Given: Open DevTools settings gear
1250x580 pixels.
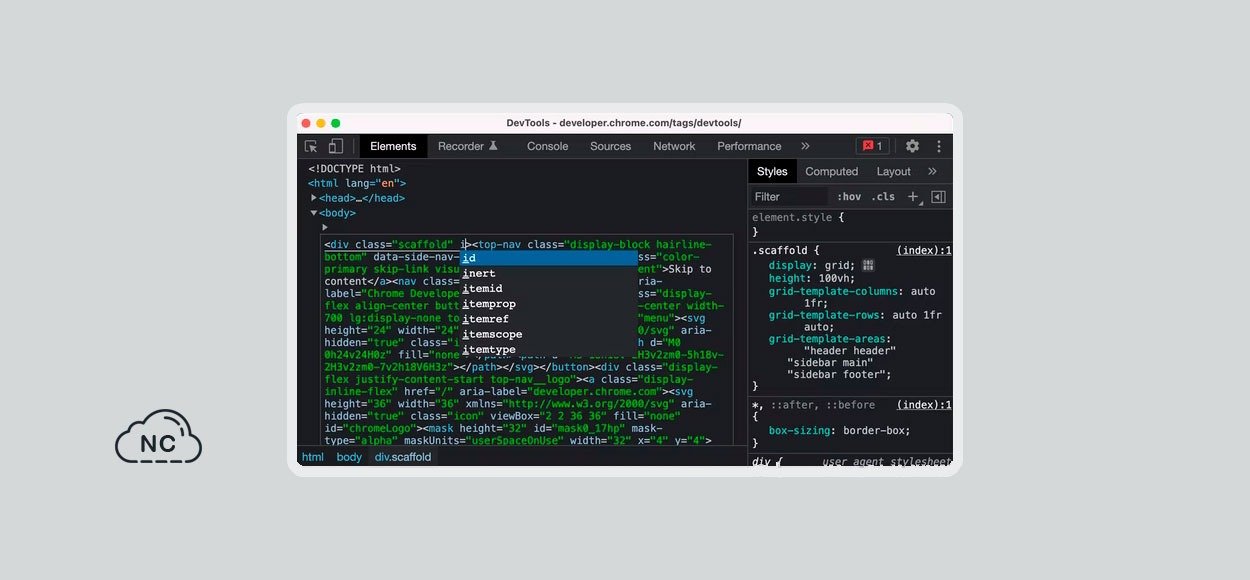Looking at the screenshot, I should [x=912, y=146].
